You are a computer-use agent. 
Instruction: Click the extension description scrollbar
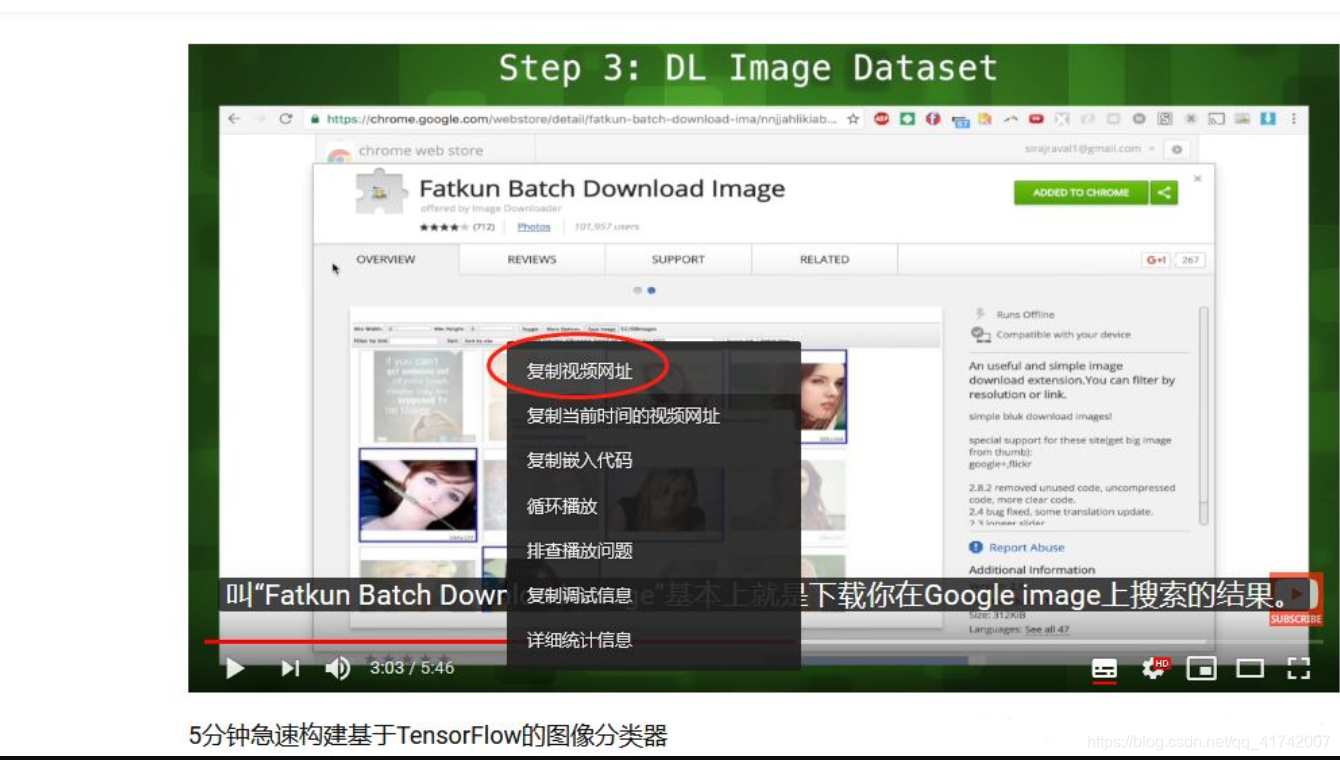1203,415
